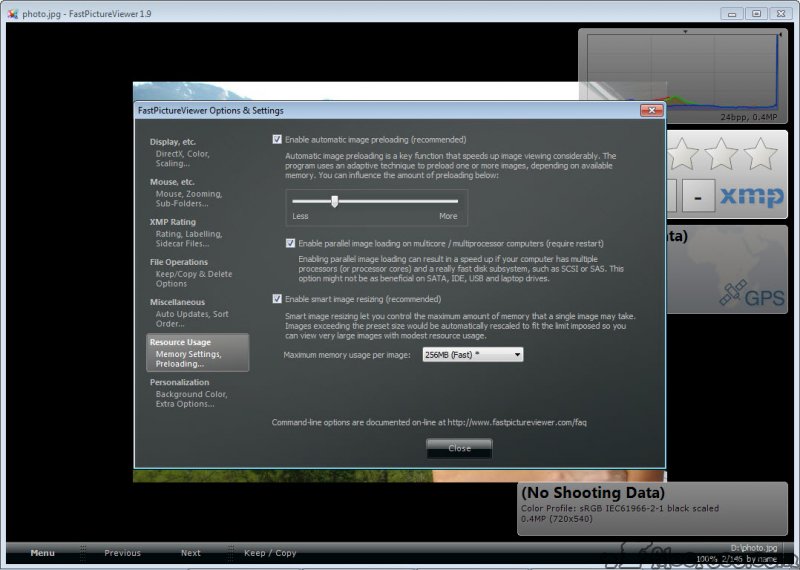This screenshot has height=570, width=800.
Task: Open the Maximum memory usage dropdown
Action: click(472, 355)
